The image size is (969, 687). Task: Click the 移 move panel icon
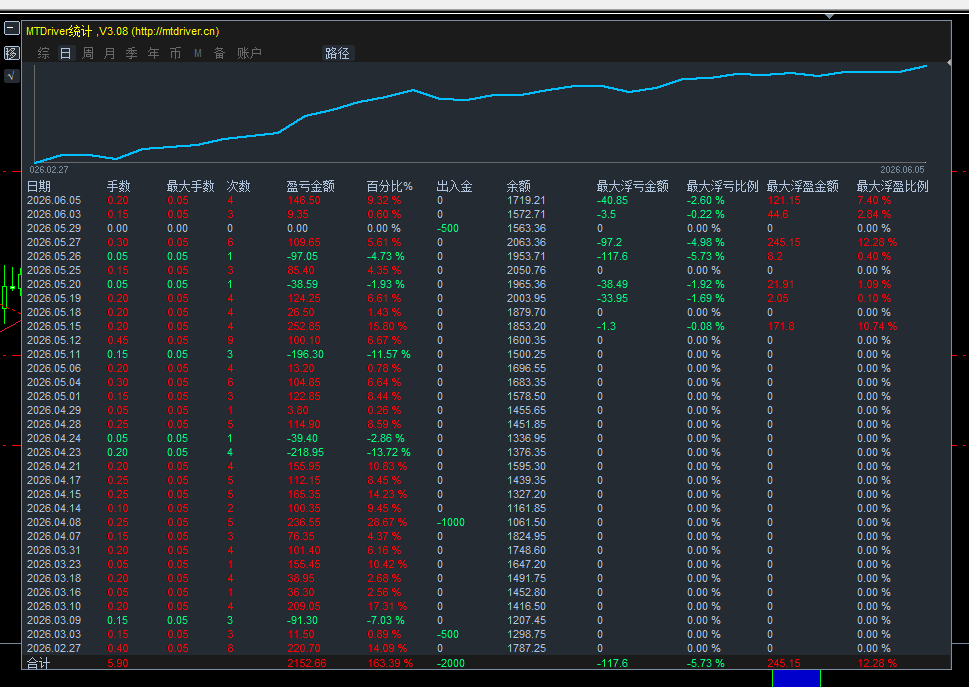tap(11, 53)
